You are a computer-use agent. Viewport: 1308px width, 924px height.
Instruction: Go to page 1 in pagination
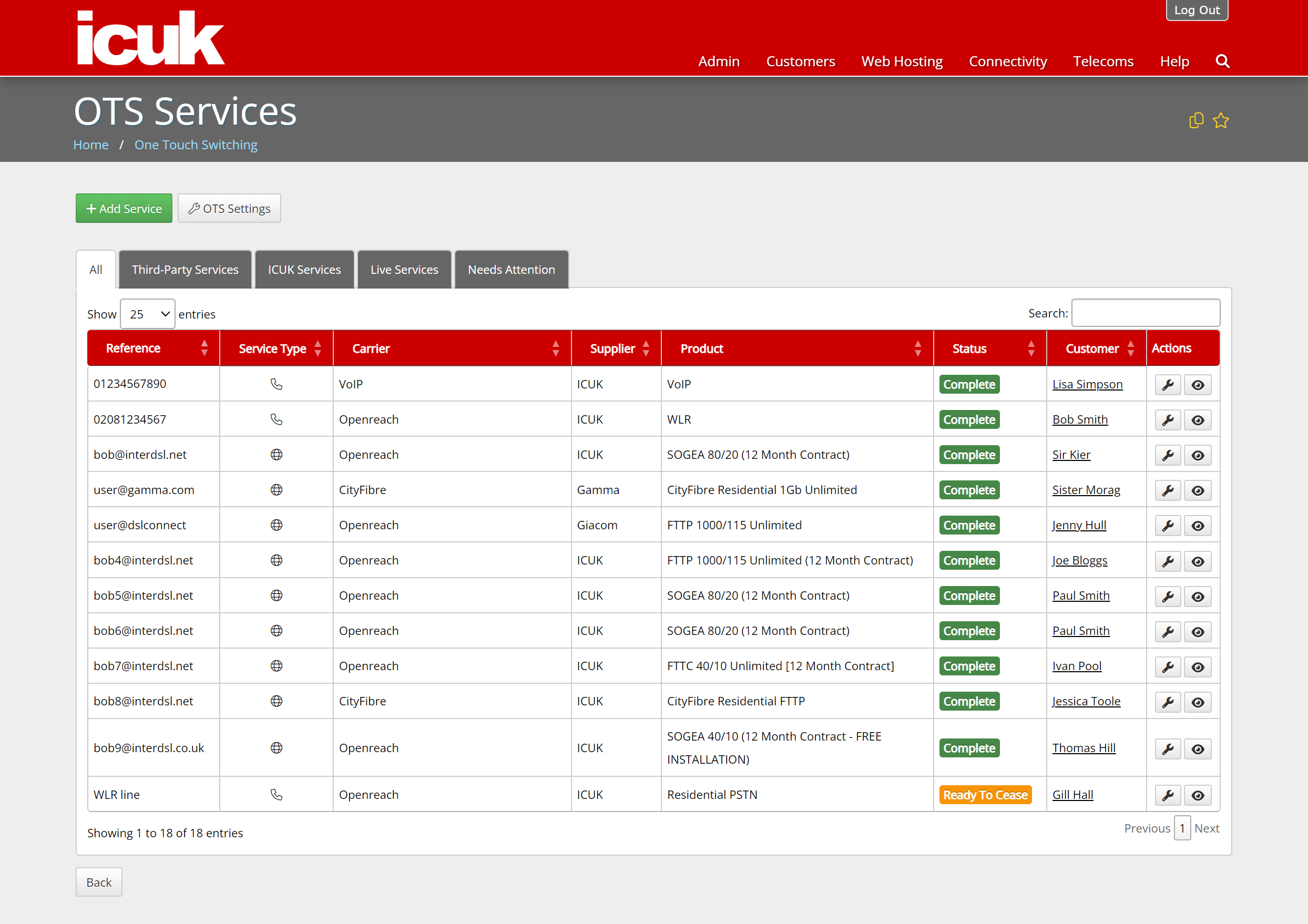click(x=1182, y=828)
